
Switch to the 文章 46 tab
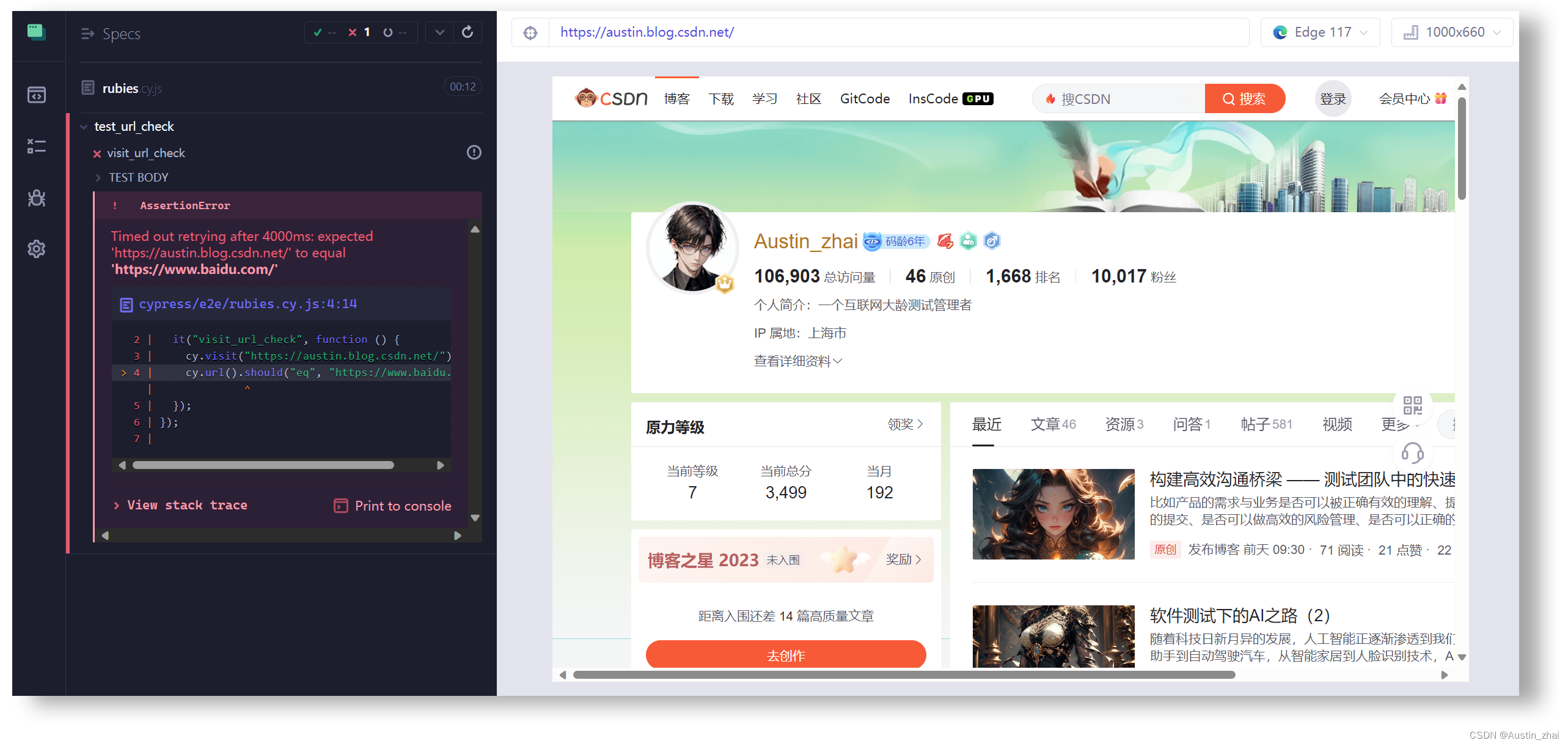pos(1052,424)
